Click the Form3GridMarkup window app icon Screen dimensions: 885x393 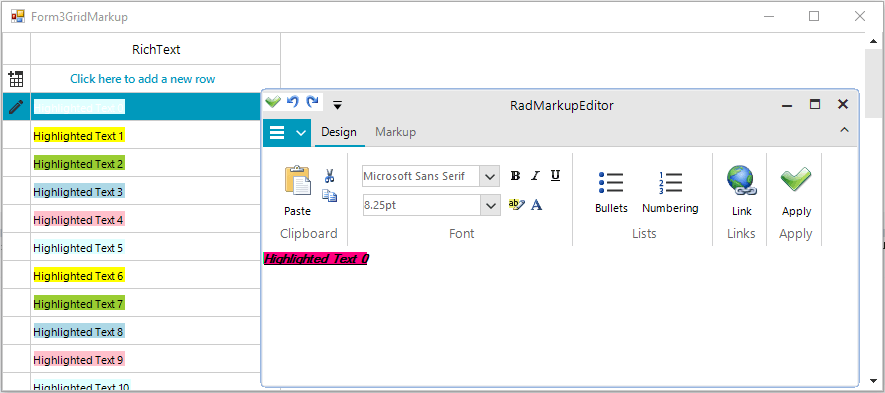tap(19, 16)
